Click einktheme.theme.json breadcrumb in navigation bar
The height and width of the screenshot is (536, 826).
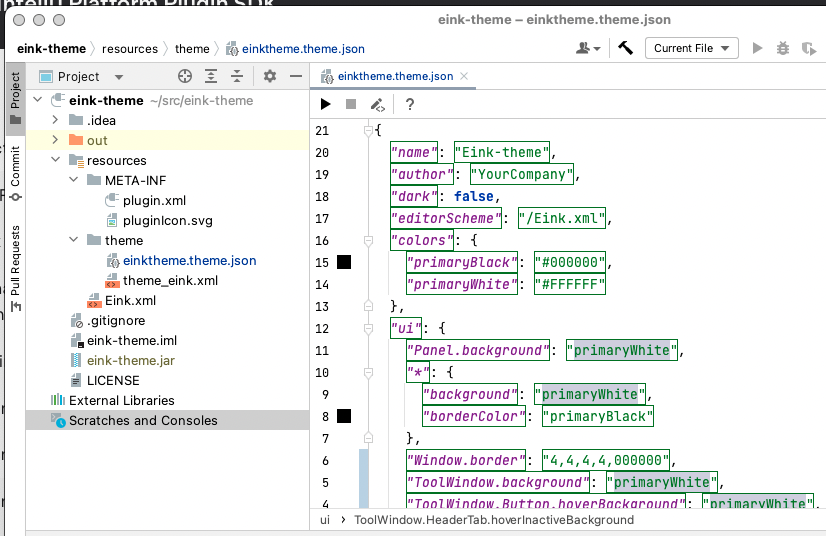296,48
